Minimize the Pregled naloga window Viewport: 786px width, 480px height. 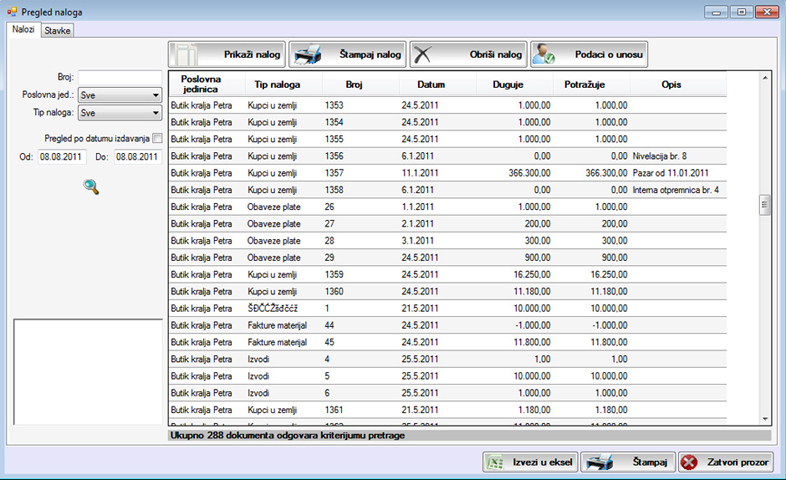coord(716,12)
